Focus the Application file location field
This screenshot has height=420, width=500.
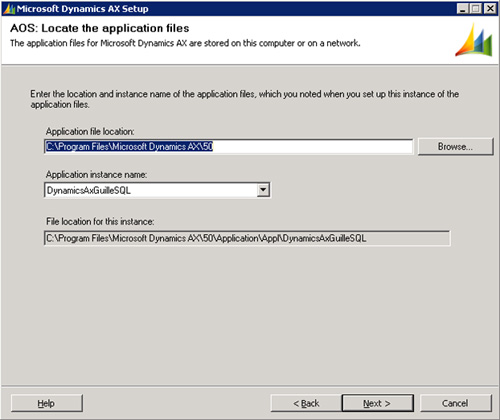228,147
